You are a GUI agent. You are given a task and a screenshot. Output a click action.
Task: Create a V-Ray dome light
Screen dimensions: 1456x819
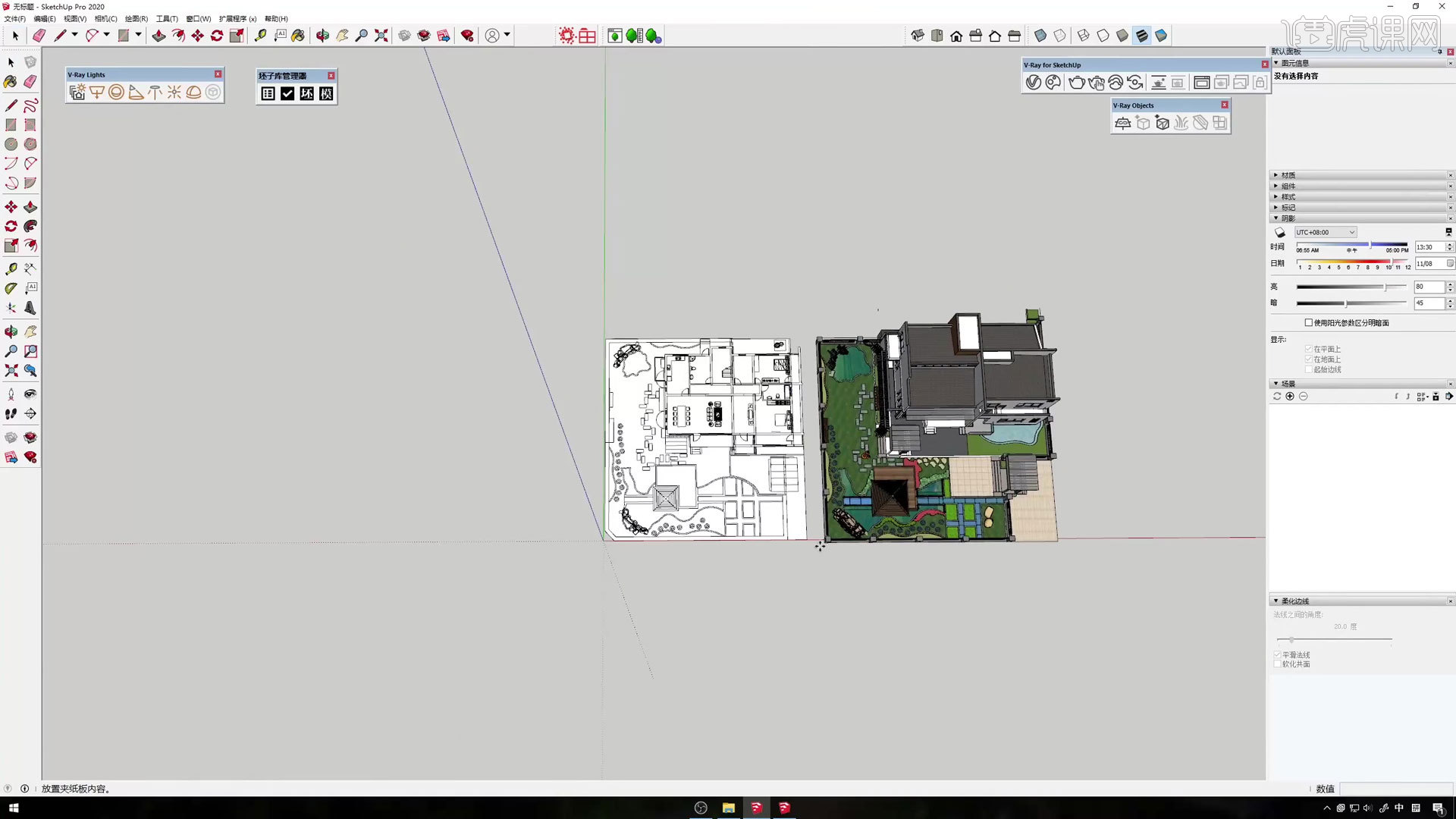[x=194, y=93]
